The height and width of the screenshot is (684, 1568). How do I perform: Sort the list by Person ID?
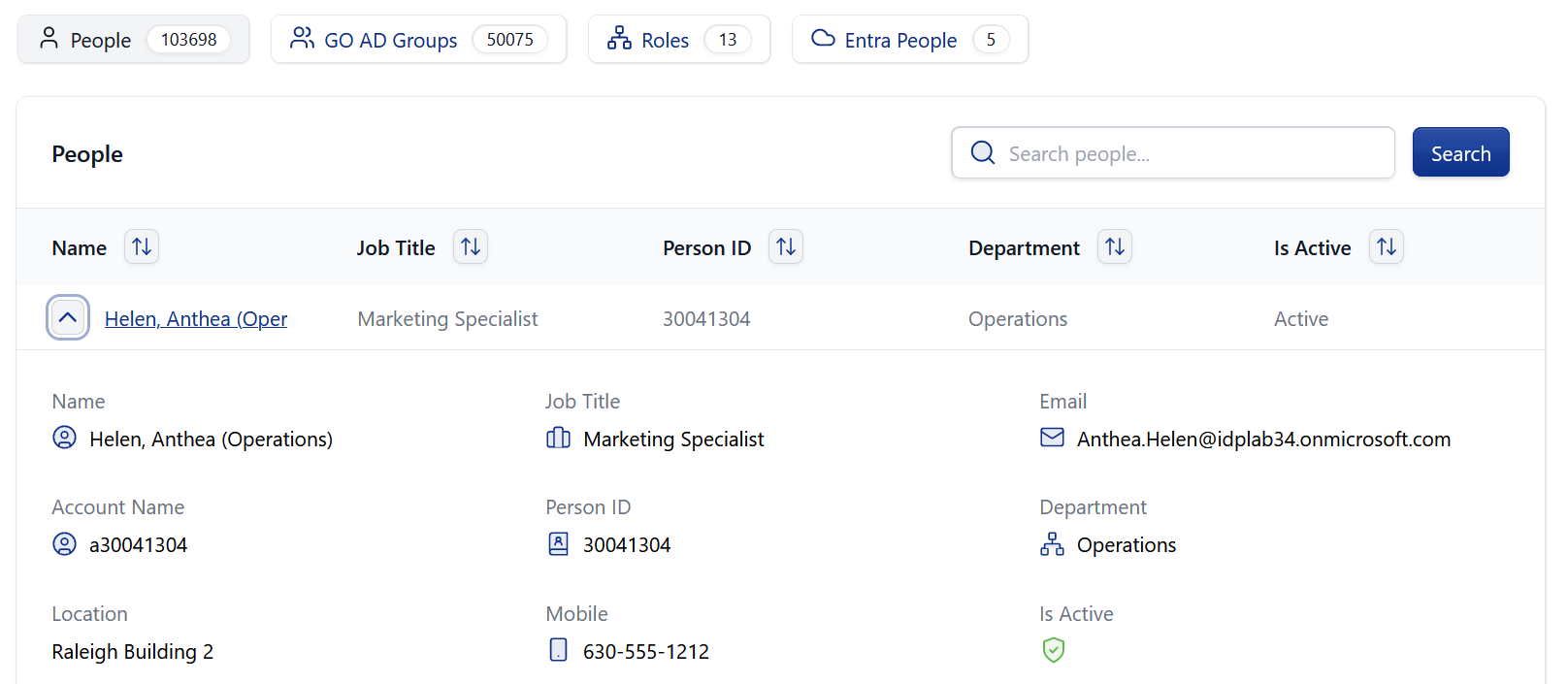(x=786, y=247)
